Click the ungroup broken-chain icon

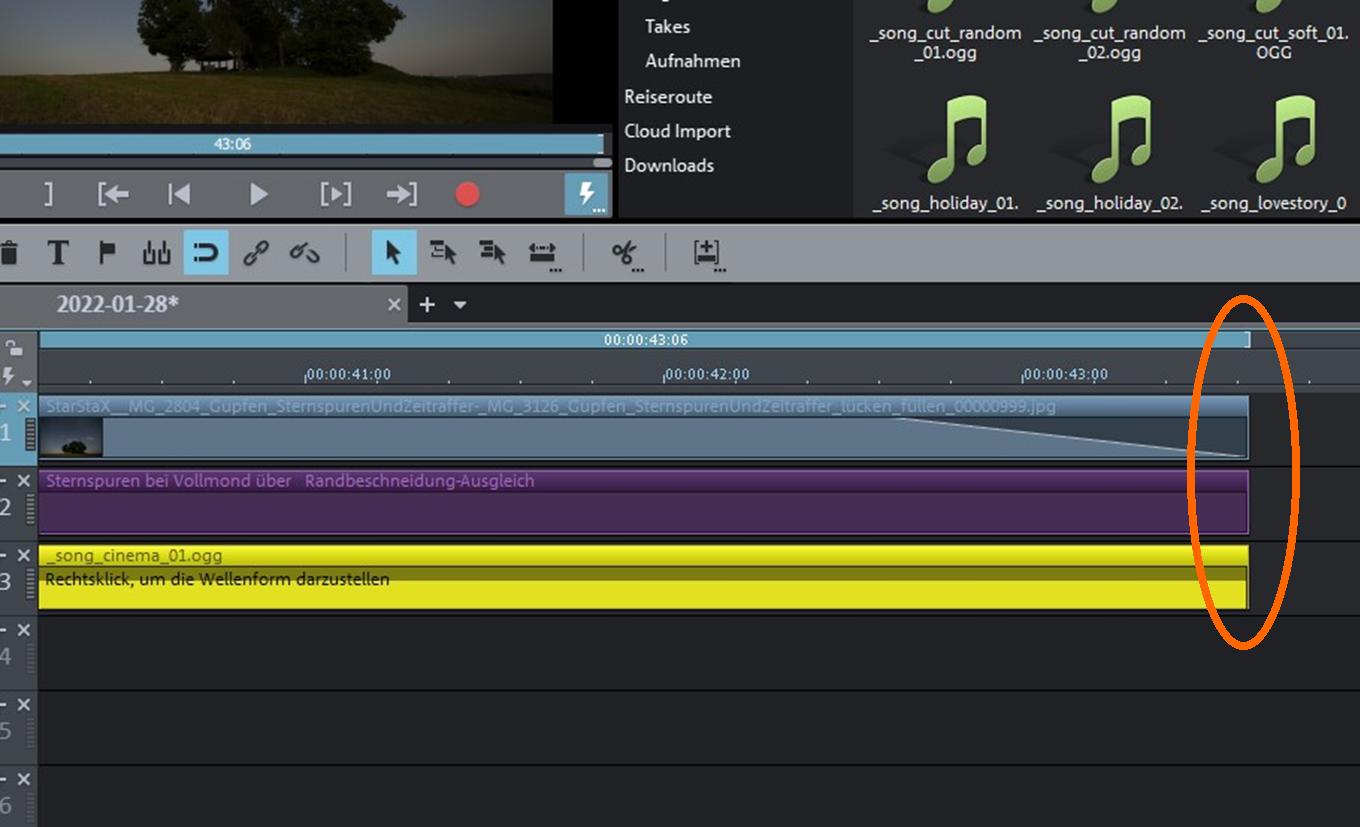click(x=304, y=253)
